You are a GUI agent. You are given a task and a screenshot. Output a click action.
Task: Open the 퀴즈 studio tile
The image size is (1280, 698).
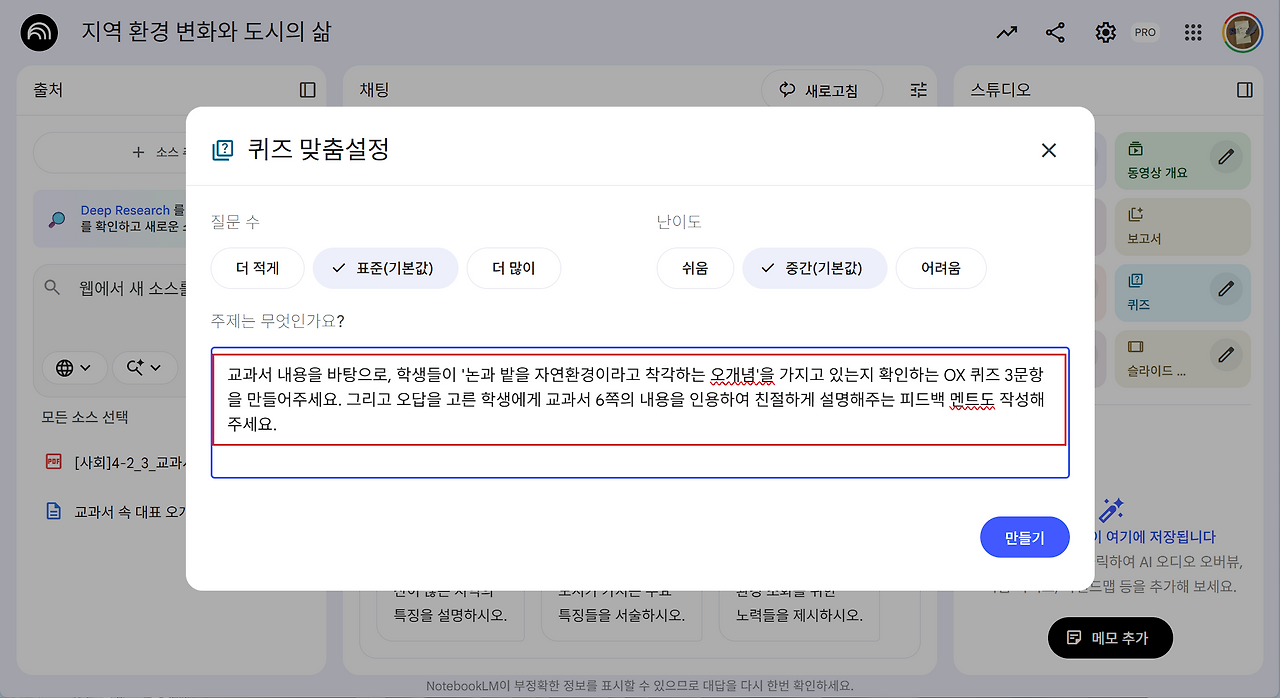[1182, 293]
